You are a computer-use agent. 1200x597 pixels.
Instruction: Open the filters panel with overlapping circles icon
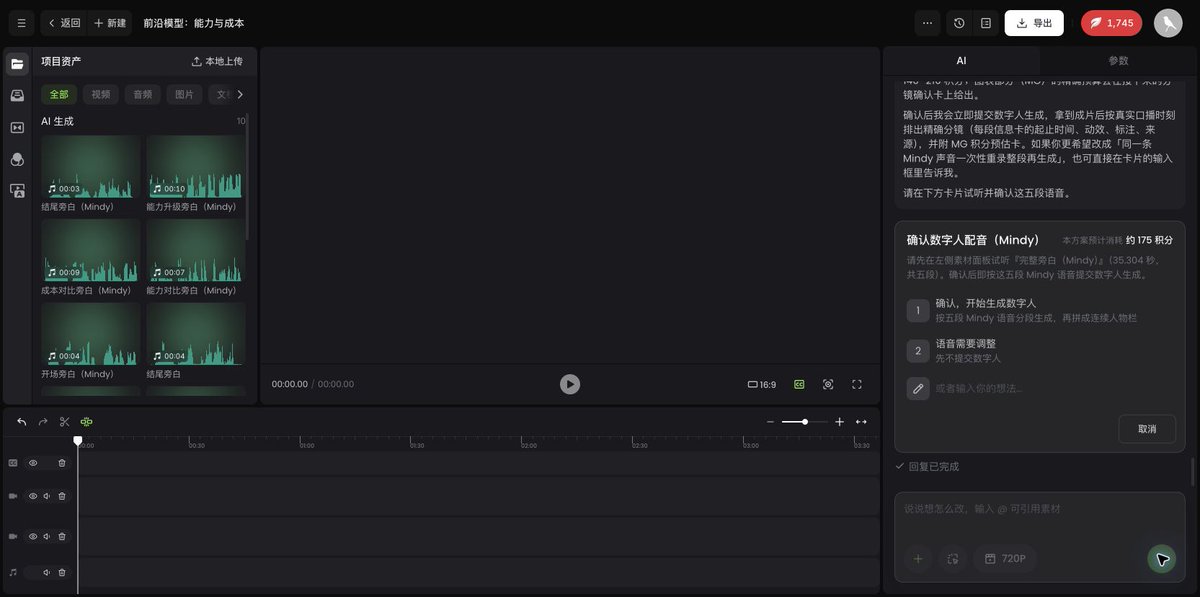[x=17, y=159]
